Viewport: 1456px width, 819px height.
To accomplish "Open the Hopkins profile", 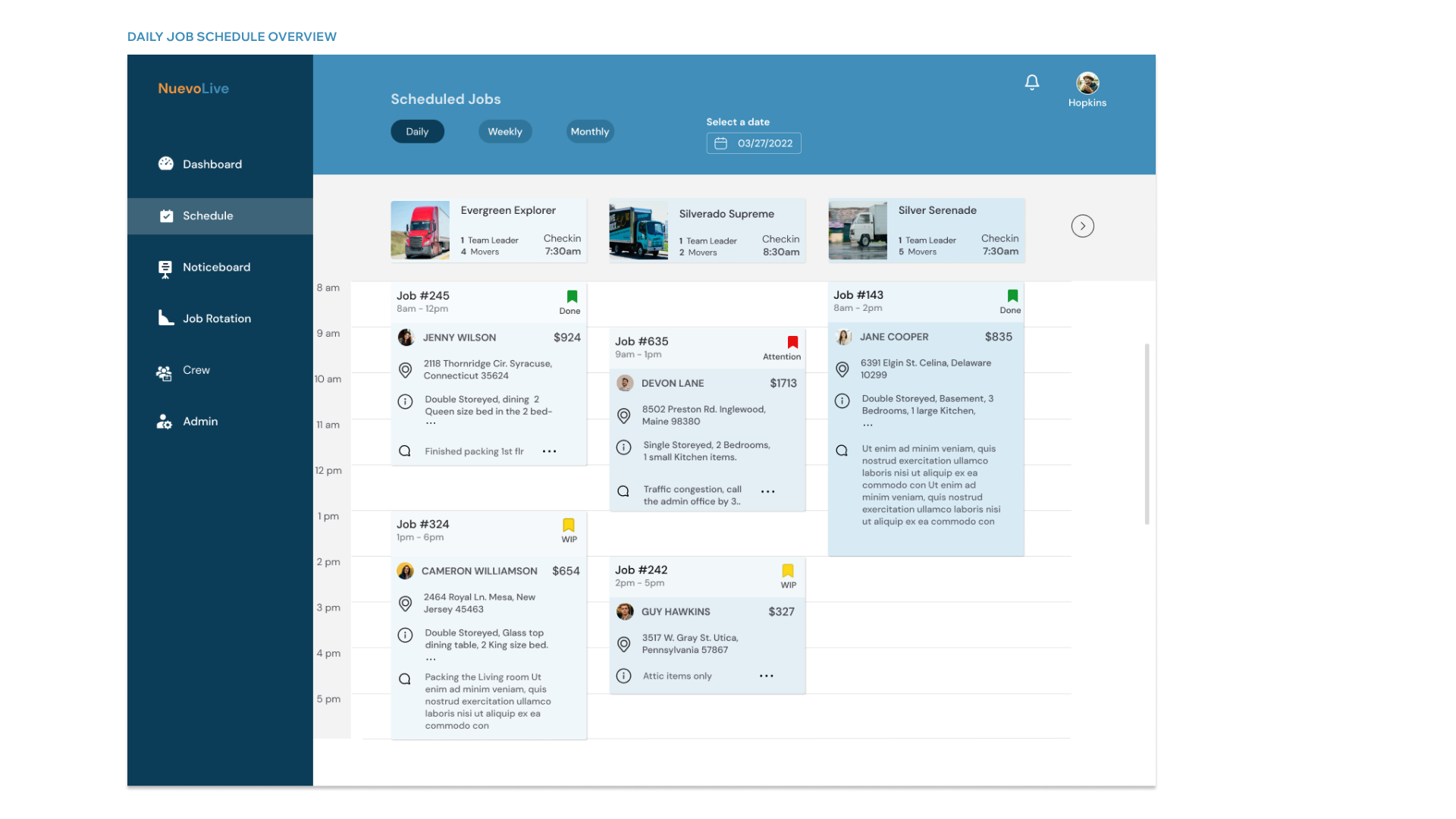I will 1087,83.
